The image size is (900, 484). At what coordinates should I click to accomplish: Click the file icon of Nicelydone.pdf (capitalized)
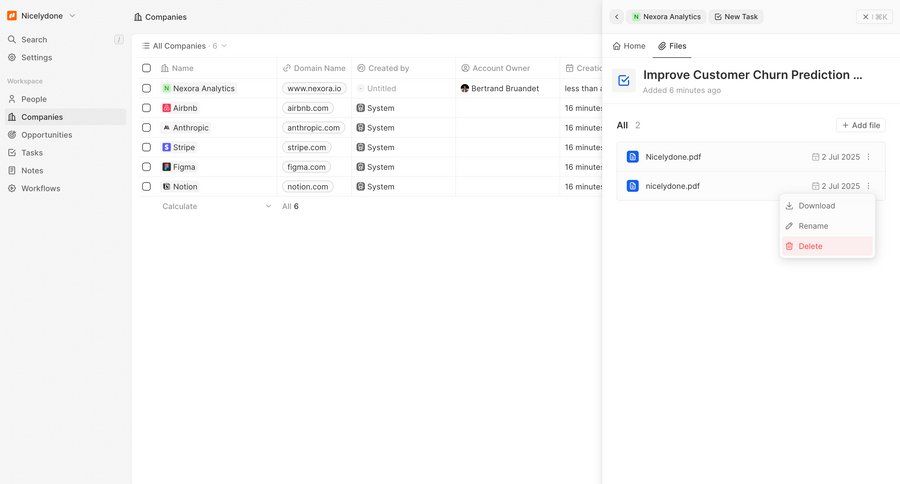(x=633, y=157)
